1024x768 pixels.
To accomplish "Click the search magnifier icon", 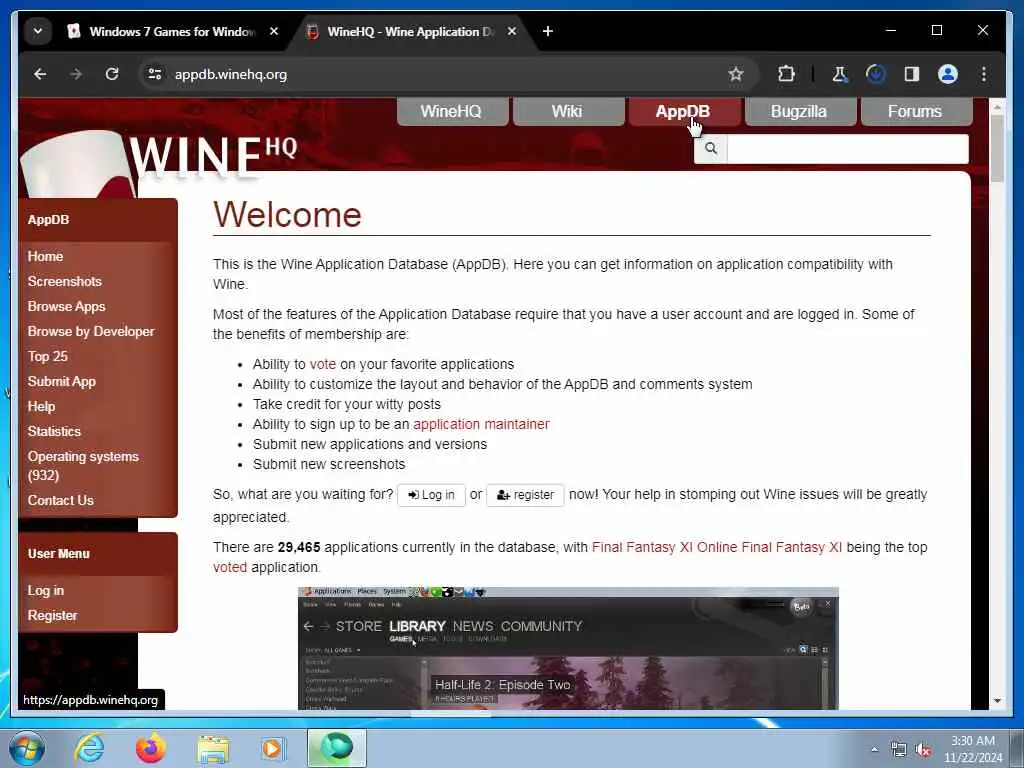I will pos(711,149).
